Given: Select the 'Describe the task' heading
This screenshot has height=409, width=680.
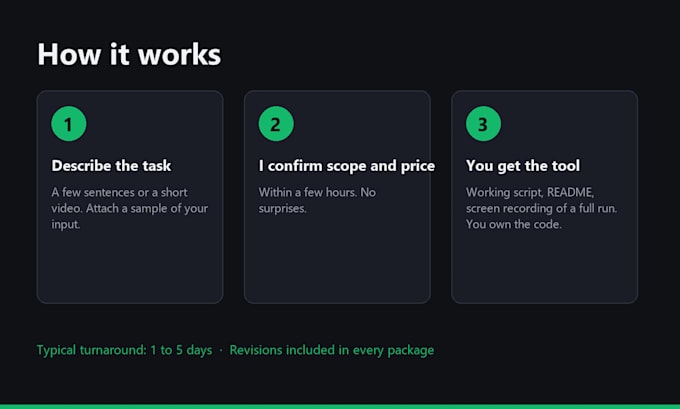Looking at the screenshot, I should pyautogui.click(x=111, y=166).
